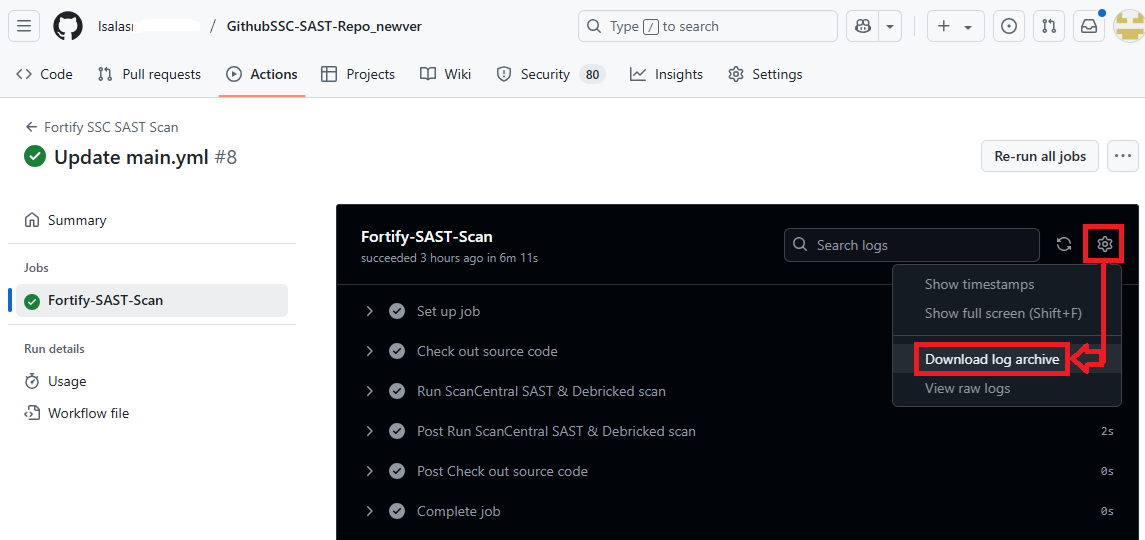Viewport: 1145px width, 540px height.
Task: Click the Fortify-SAST-Scan log header title
Action: click(x=426, y=237)
